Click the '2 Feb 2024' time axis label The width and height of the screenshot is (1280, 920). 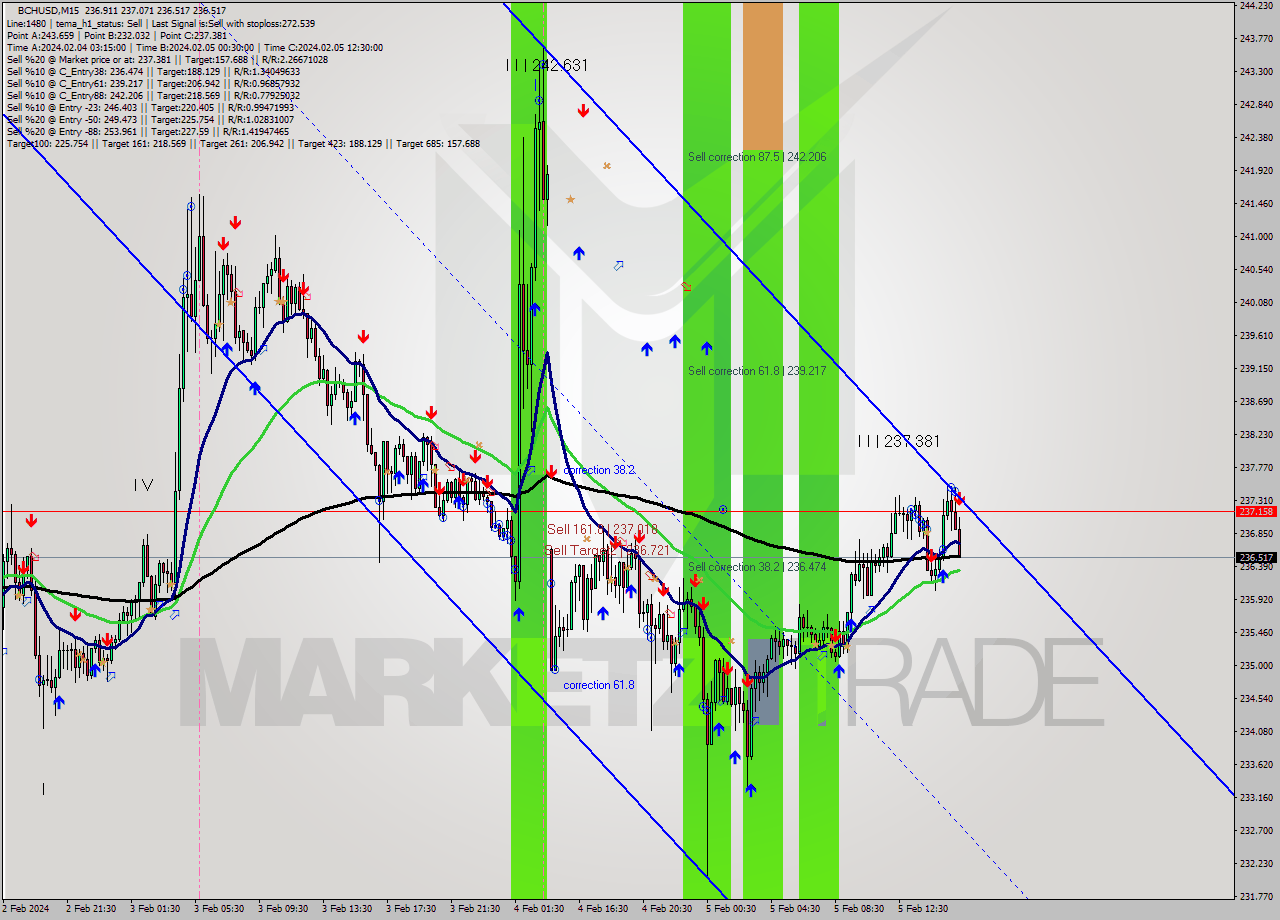[x=25, y=909]
